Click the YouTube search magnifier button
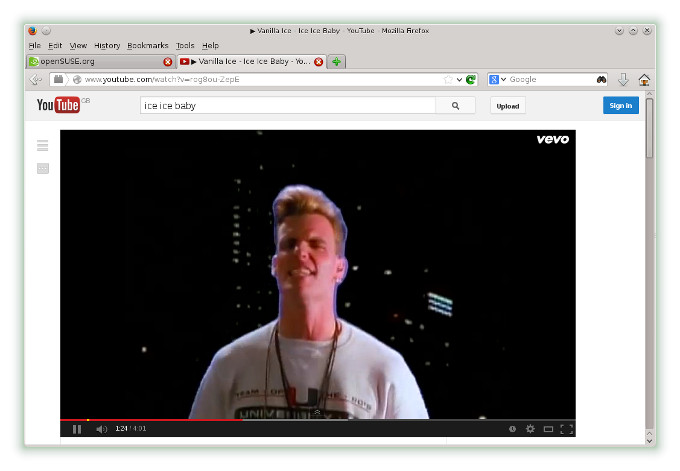Viewport: 680px width, 471px height. [x=455, y=105]
